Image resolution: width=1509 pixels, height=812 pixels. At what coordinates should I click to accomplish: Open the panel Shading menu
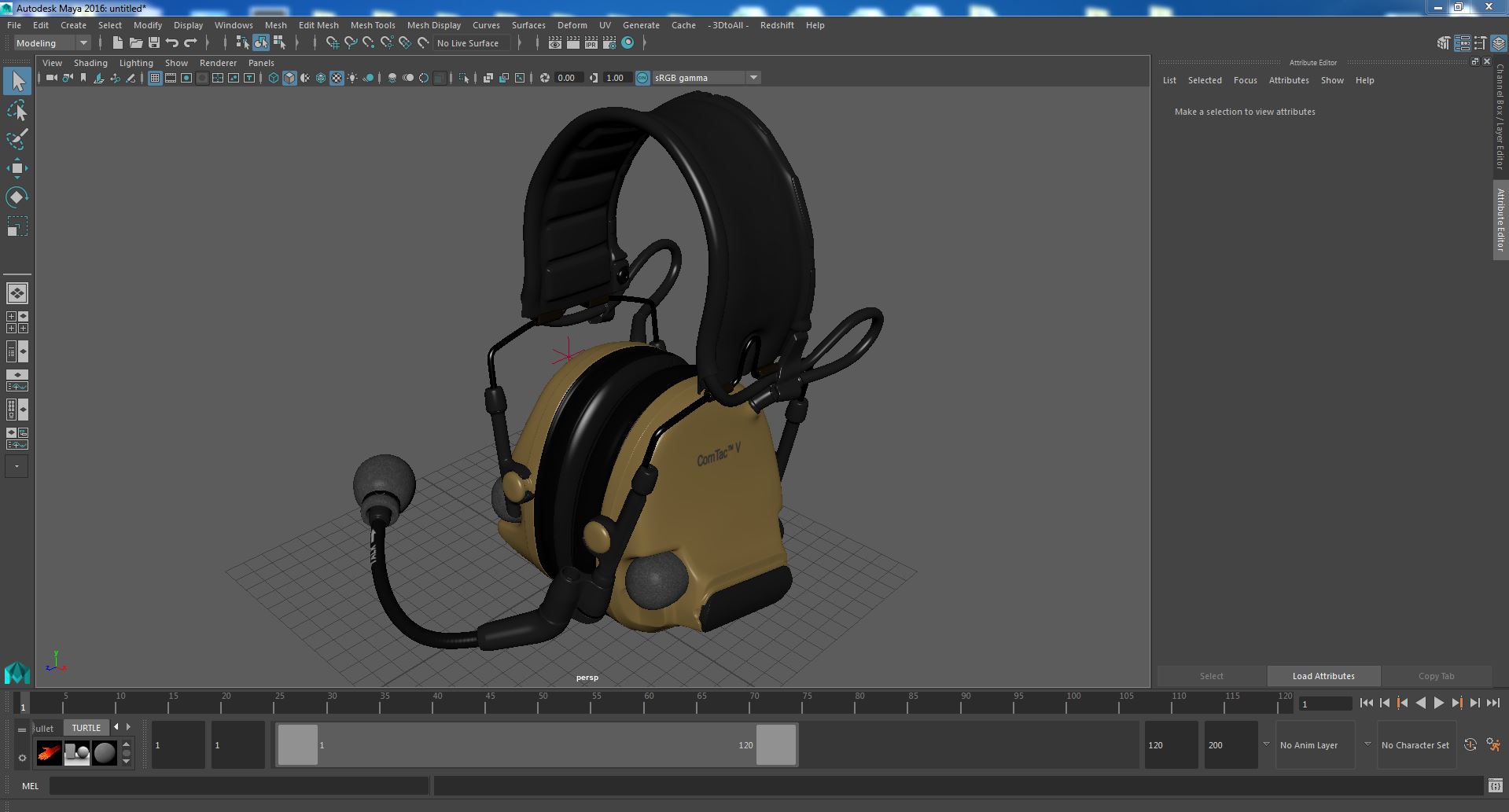(90, 63)
